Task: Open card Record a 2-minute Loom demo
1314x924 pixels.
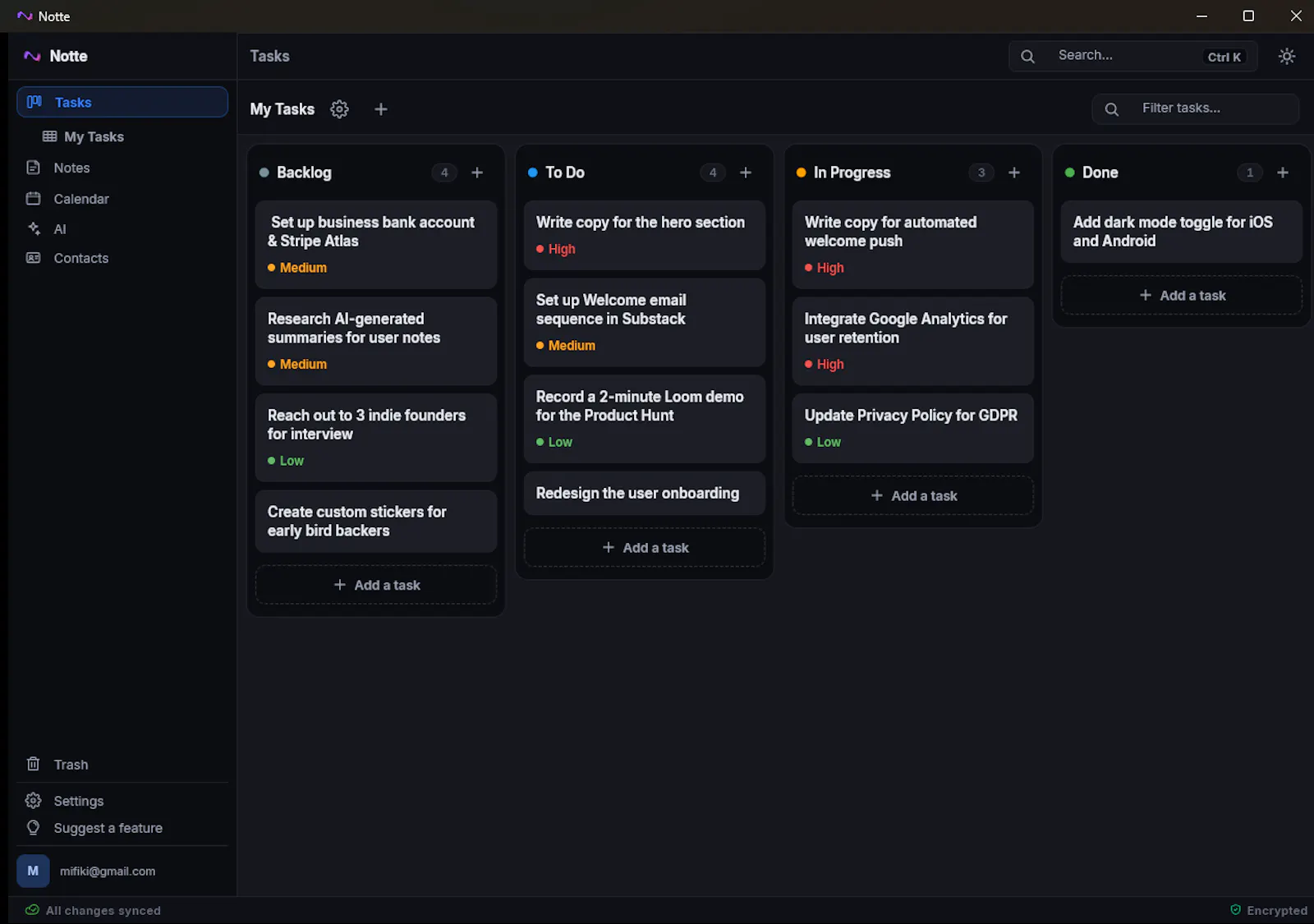Action: 645,419
